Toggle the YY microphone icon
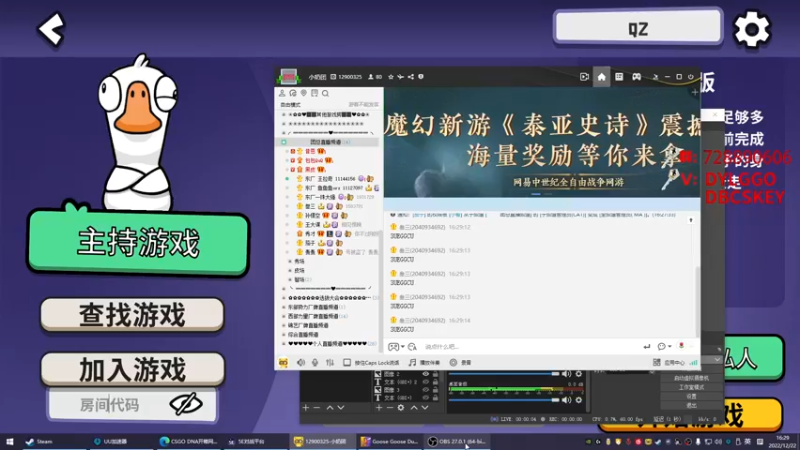 coord(315,362)
